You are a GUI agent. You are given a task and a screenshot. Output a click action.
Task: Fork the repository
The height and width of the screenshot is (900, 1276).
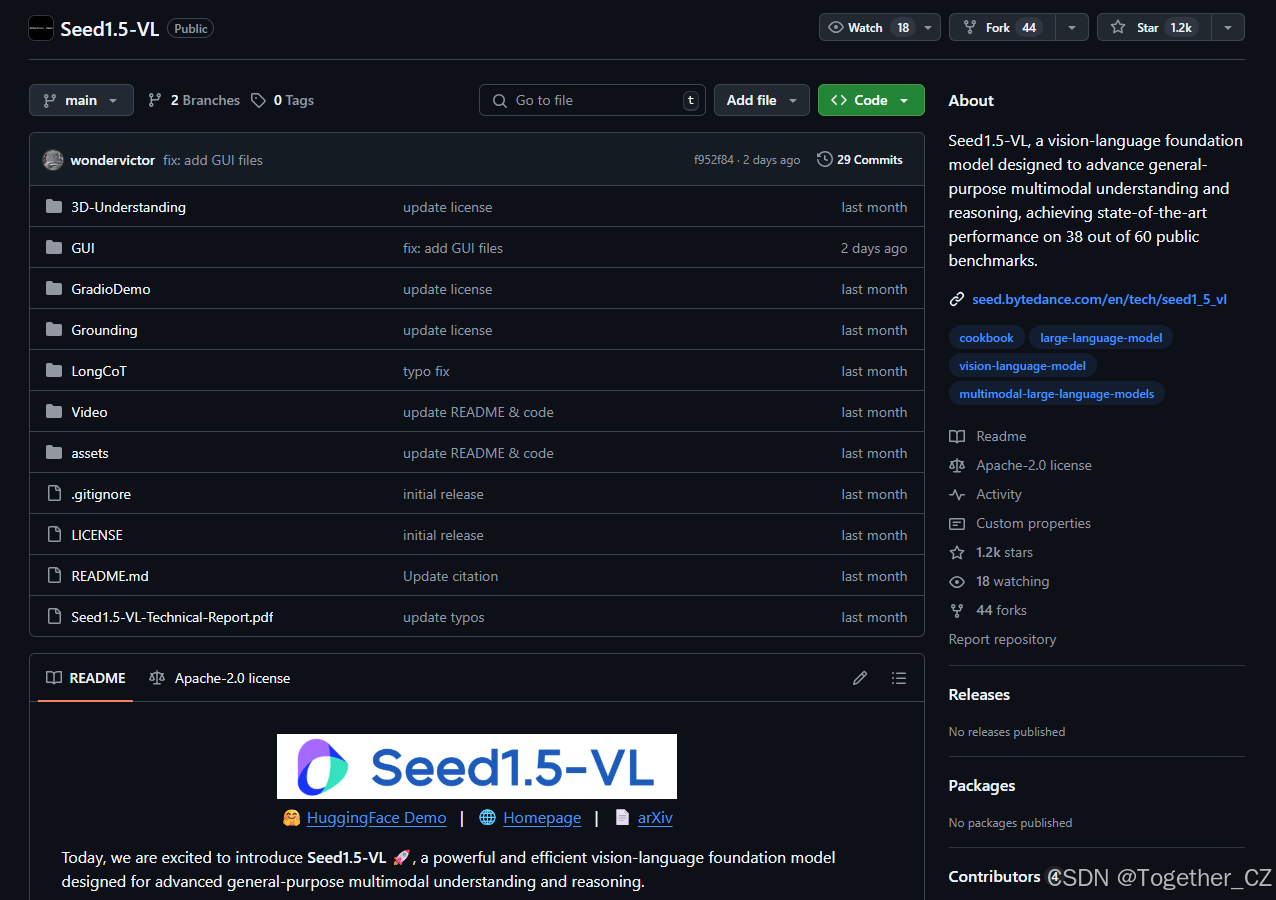pos(996,27)
